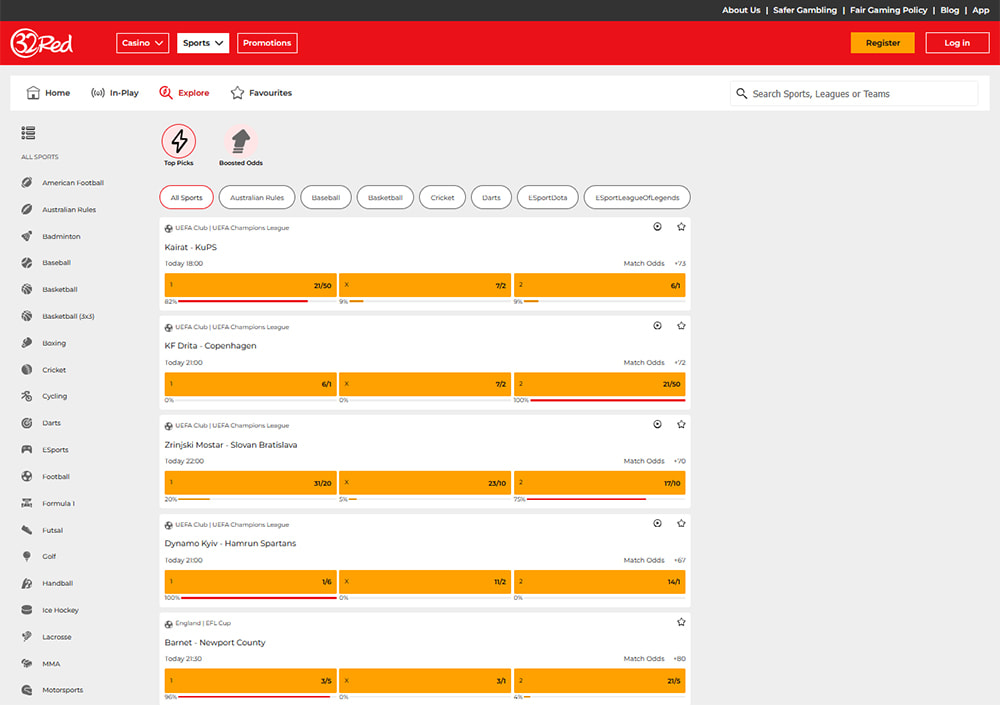Open Basketball (3x3) in the sidebar
This screenshot has width=1000, height=705.
pos(58,316)
